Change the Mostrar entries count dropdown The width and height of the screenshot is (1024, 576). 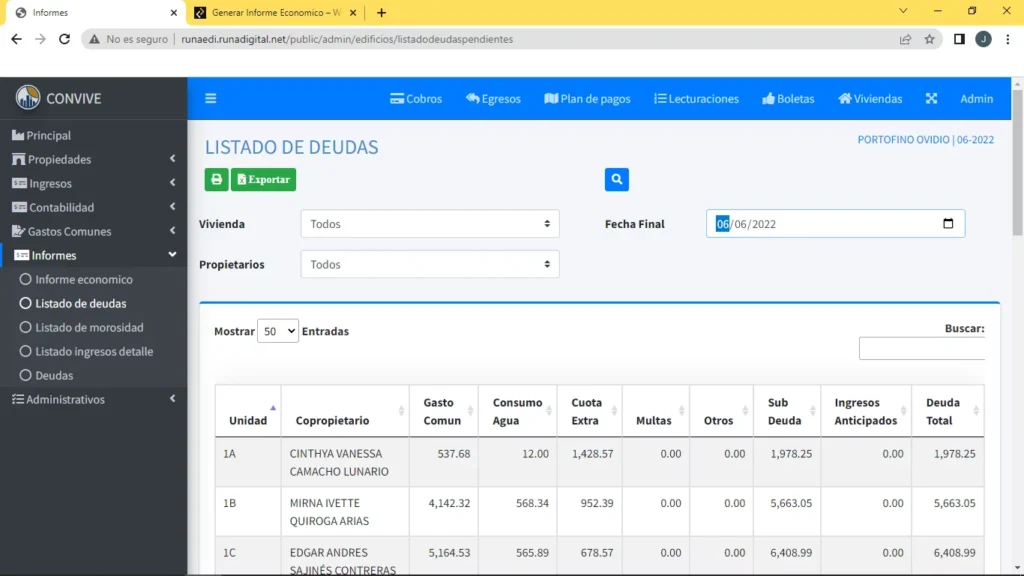pos(278,331)
